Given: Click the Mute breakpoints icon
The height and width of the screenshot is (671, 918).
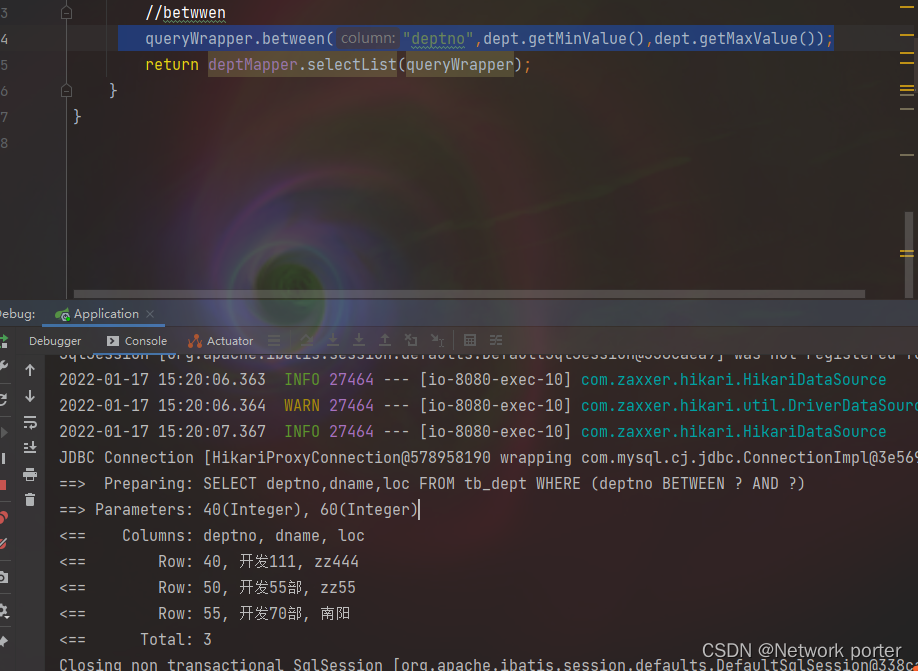Looking at the screenshot, I should (4, 544).
